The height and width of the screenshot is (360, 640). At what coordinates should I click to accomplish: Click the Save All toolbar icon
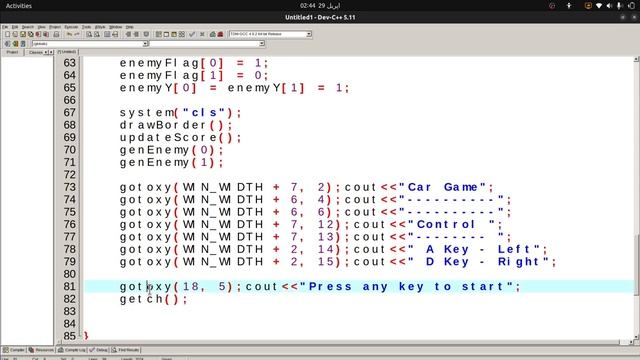[x=31, y=34]
